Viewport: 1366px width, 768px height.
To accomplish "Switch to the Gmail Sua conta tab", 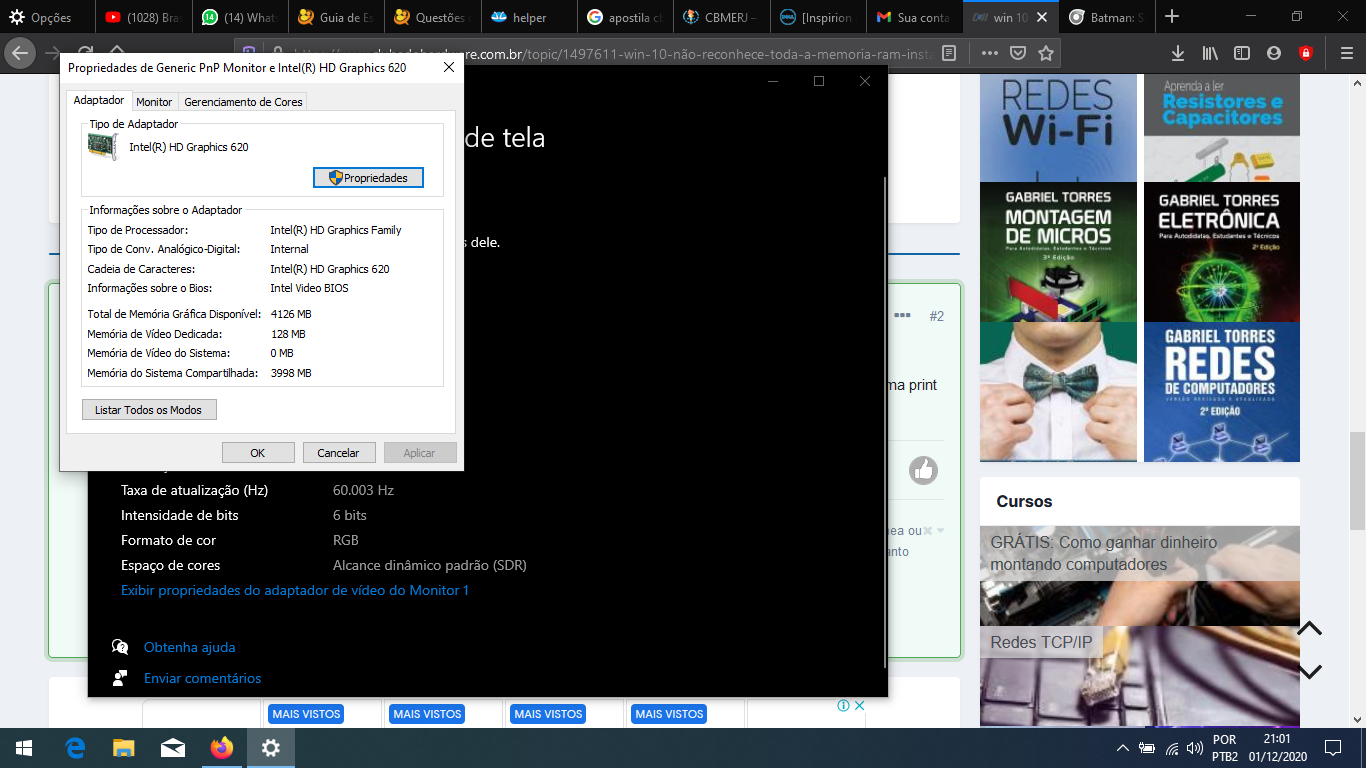I will click(912, 17).
